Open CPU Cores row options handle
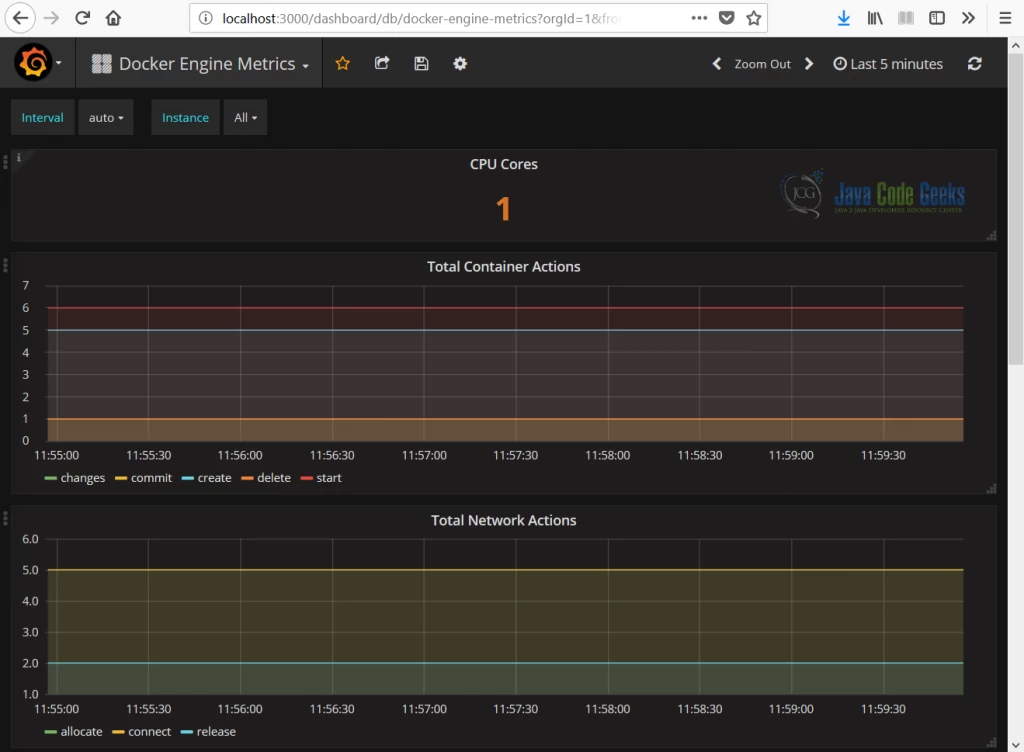Viewport: 1024px width, 752px height. pyautogui.click(x=5, y=161)
